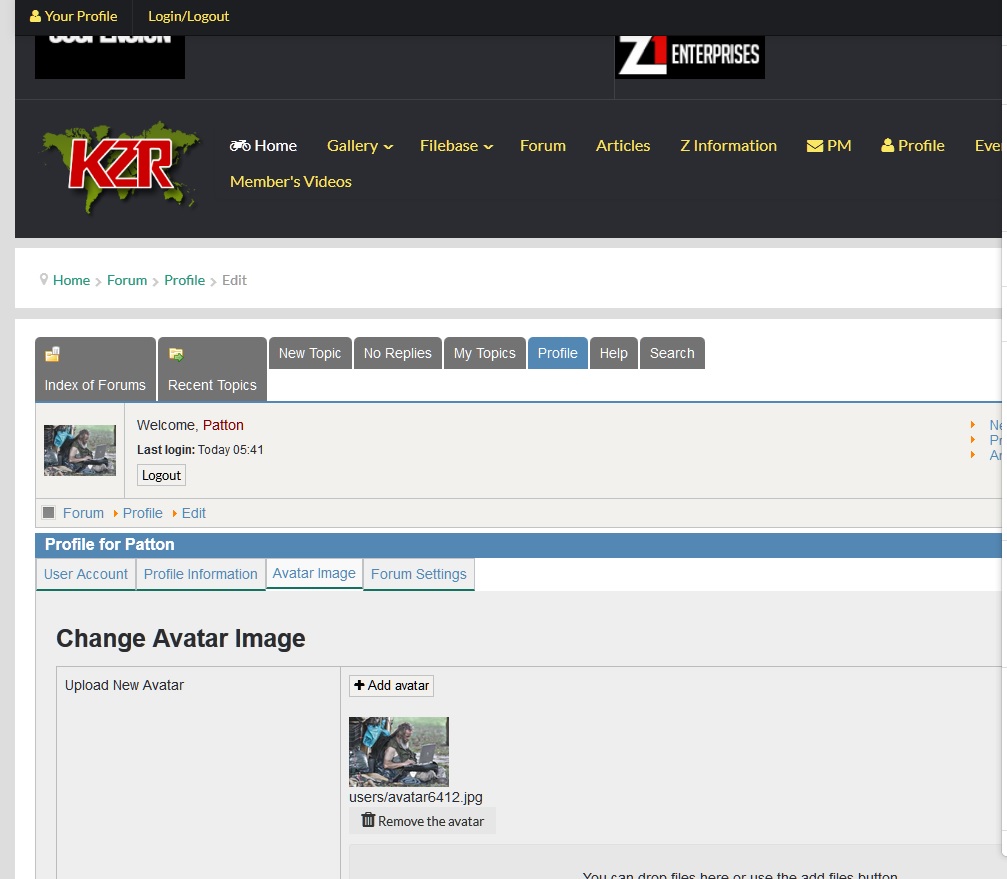Viewport: 1007px width, 879px height.
Task: Click the KZR logo image
Action: (x=120, y=167)
